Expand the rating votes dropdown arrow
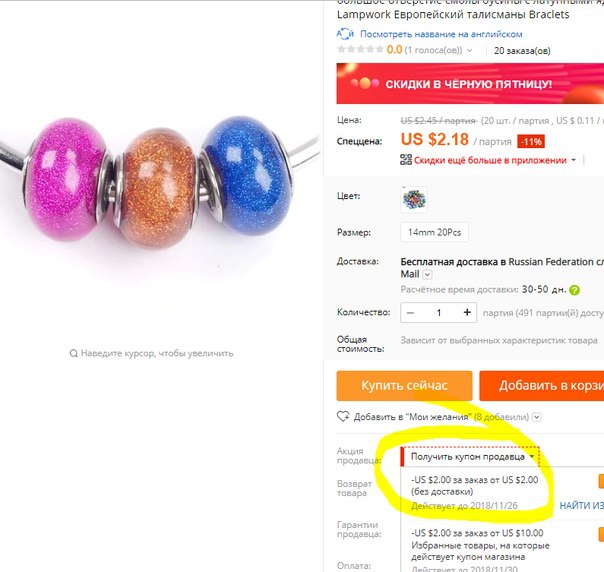Screen dimensions: 604x572 coord(469,50)
